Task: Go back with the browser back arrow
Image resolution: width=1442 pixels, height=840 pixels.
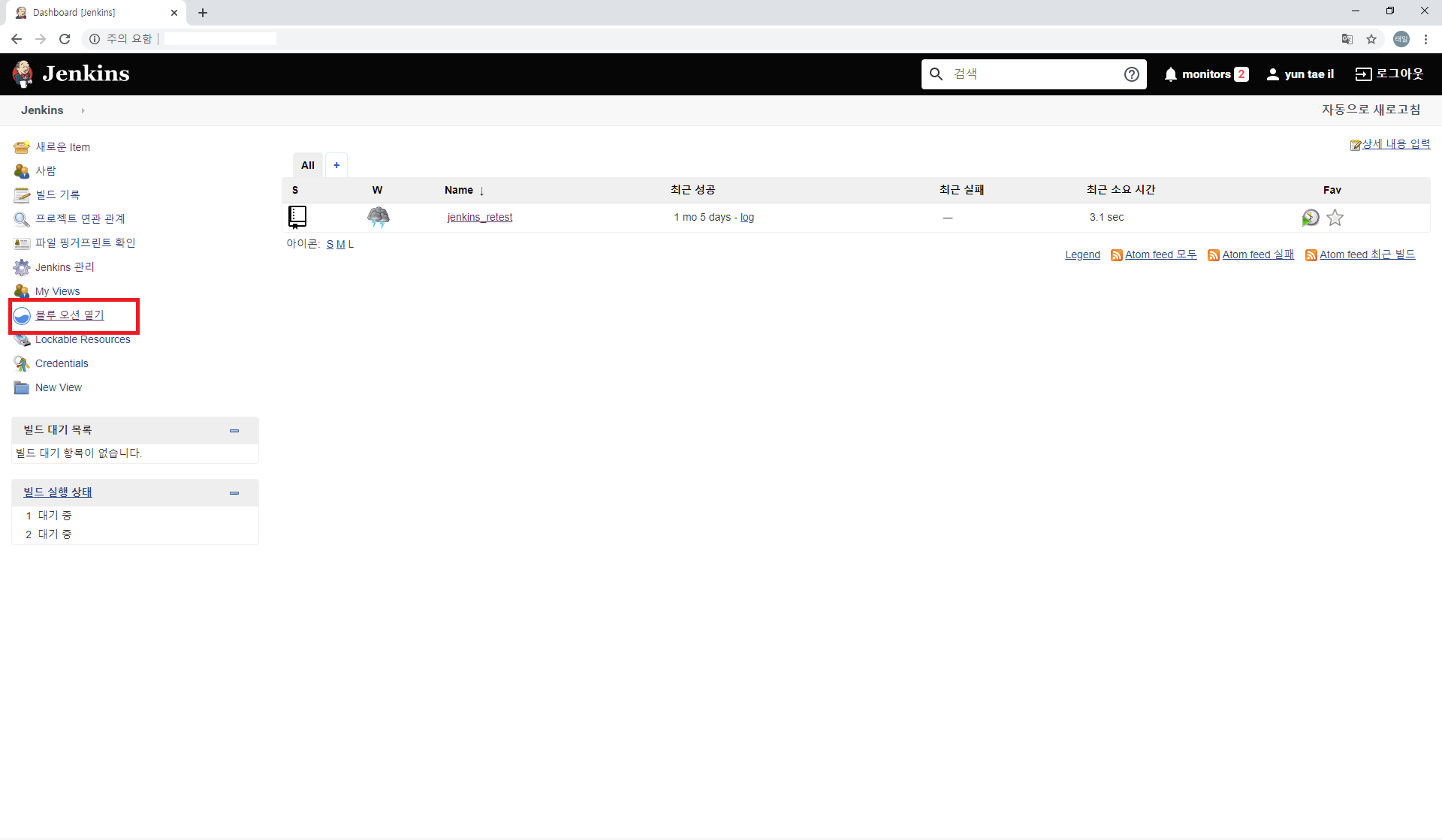Action: 17,39
